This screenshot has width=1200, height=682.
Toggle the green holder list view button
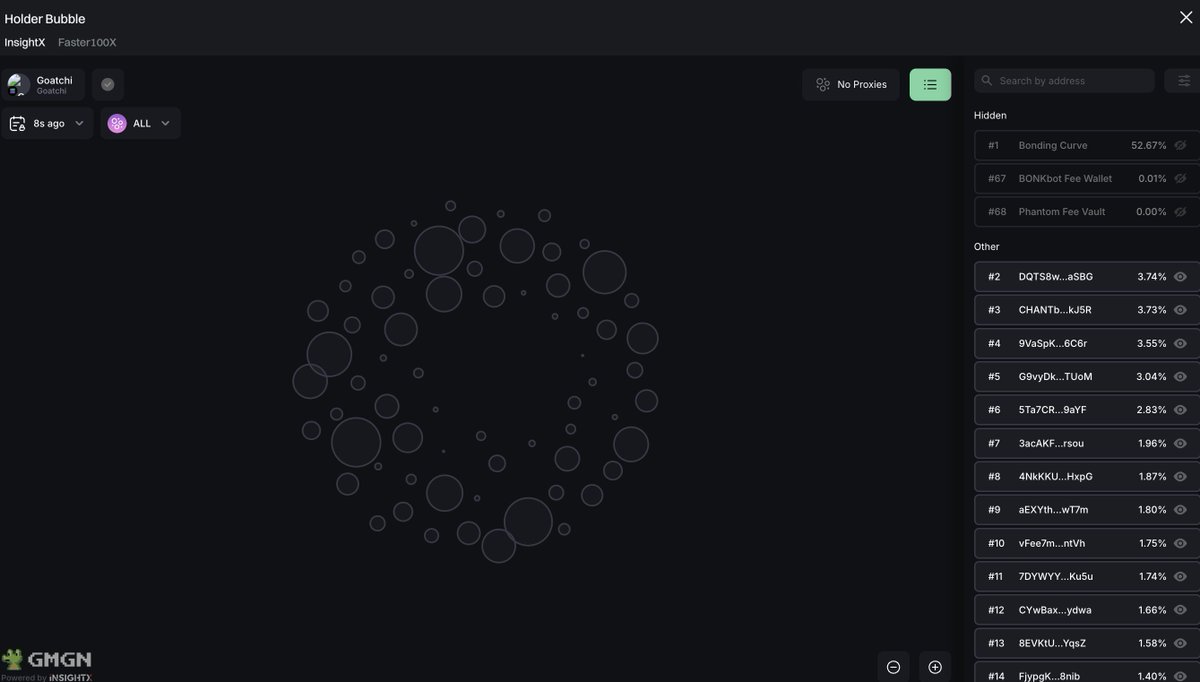click(930, 84)
